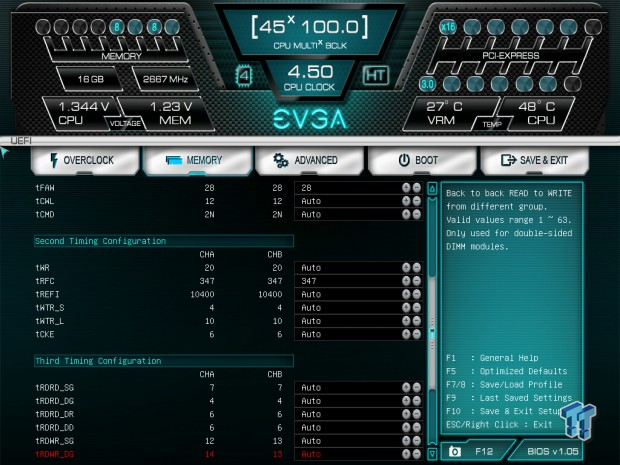Click the scroll down arrow of settings list

point(432,454)
